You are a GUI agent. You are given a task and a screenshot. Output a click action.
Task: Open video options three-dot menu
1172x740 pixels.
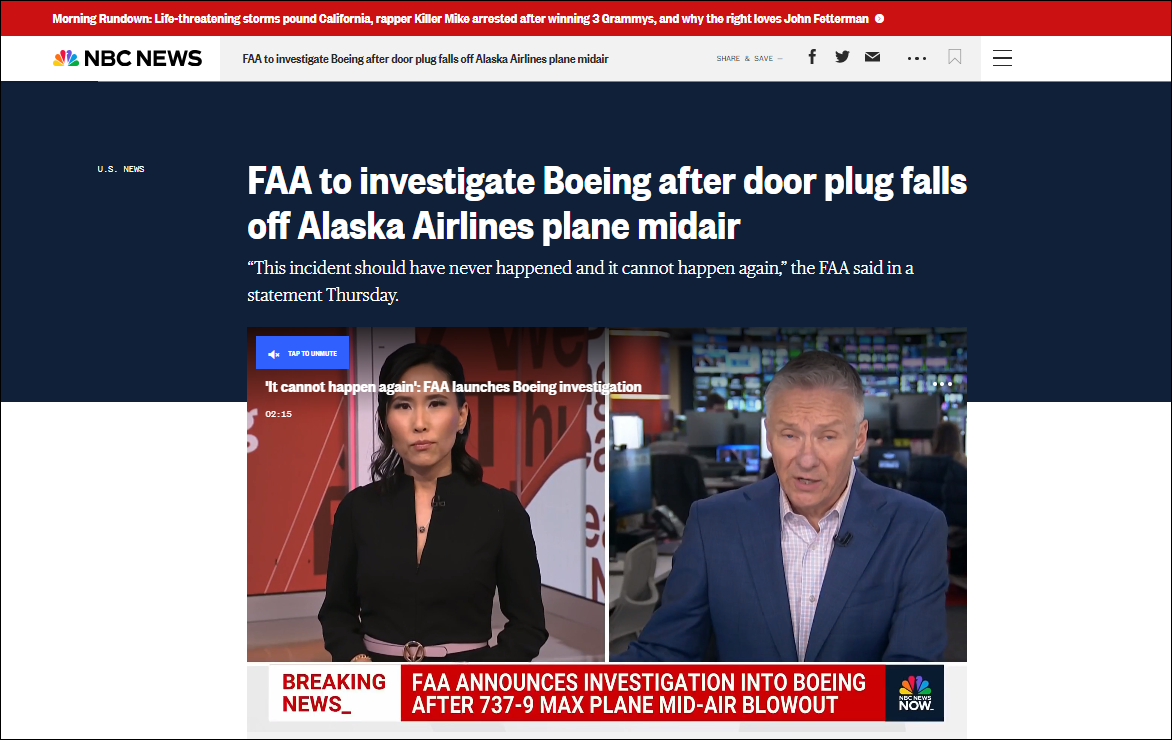(942, 384)
